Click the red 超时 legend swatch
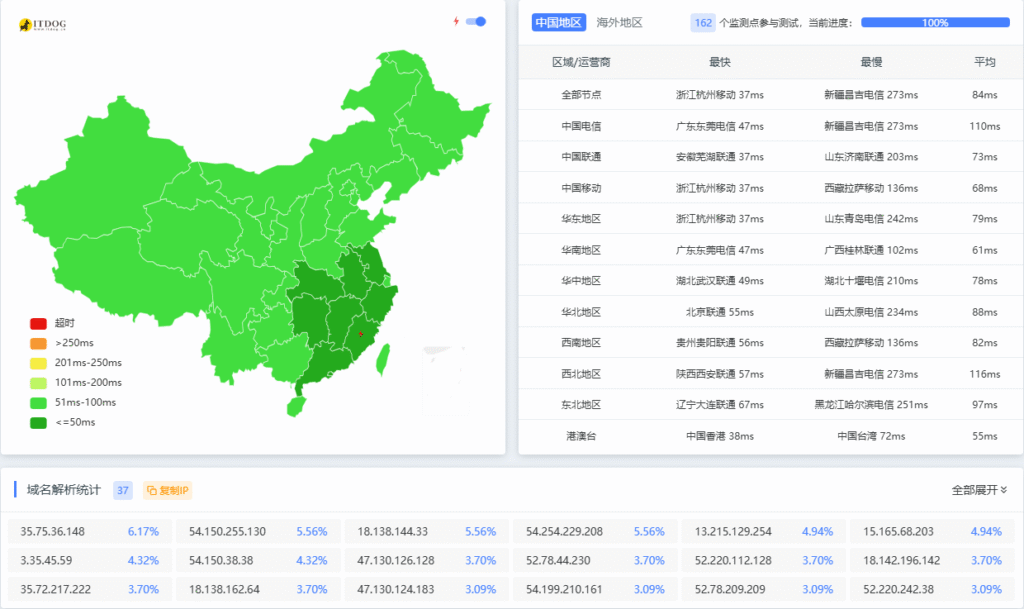Screen dimensions: 1024x609 click(x=38, y=323)
